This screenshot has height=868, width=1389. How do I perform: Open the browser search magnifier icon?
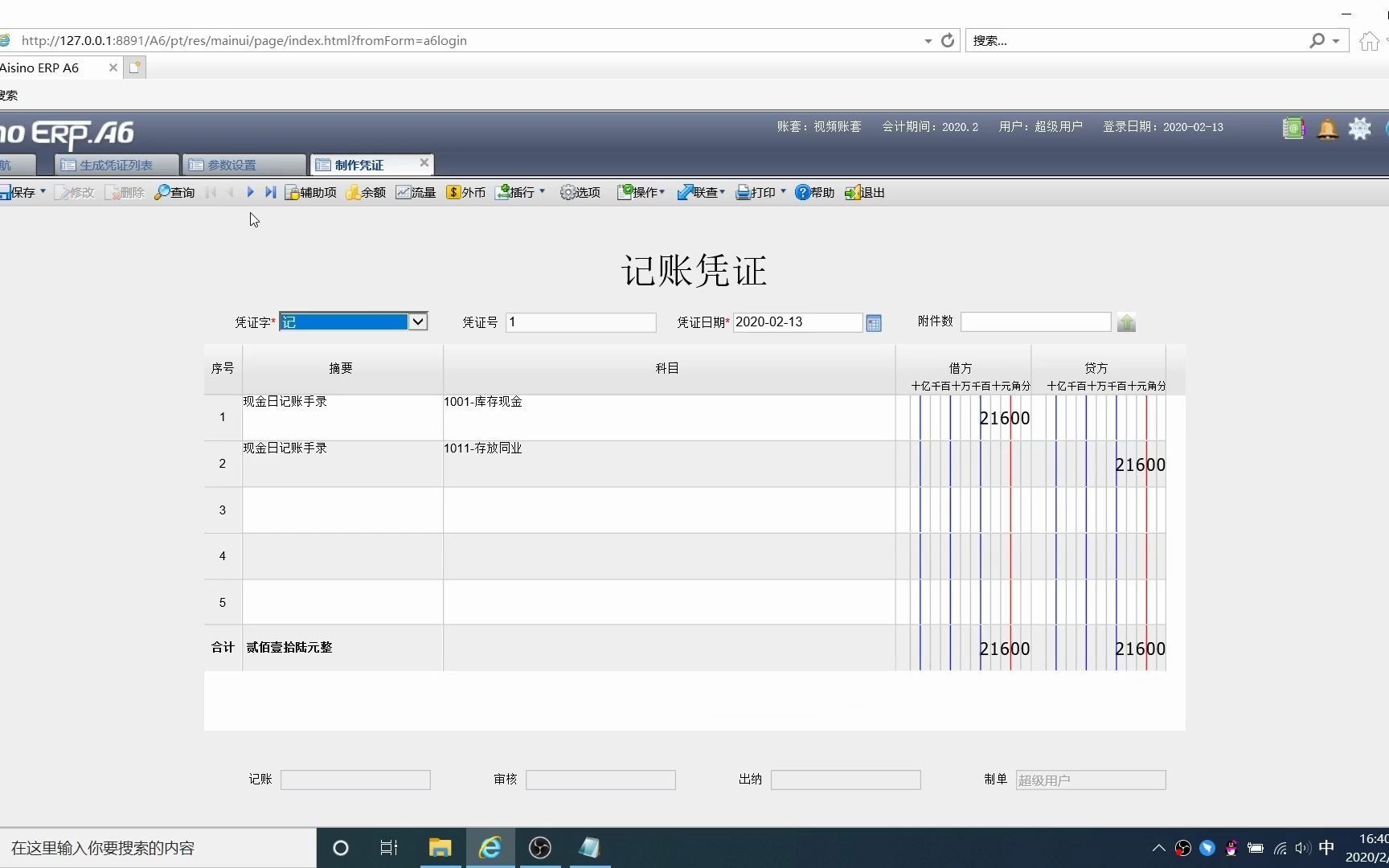(1317, 40)
